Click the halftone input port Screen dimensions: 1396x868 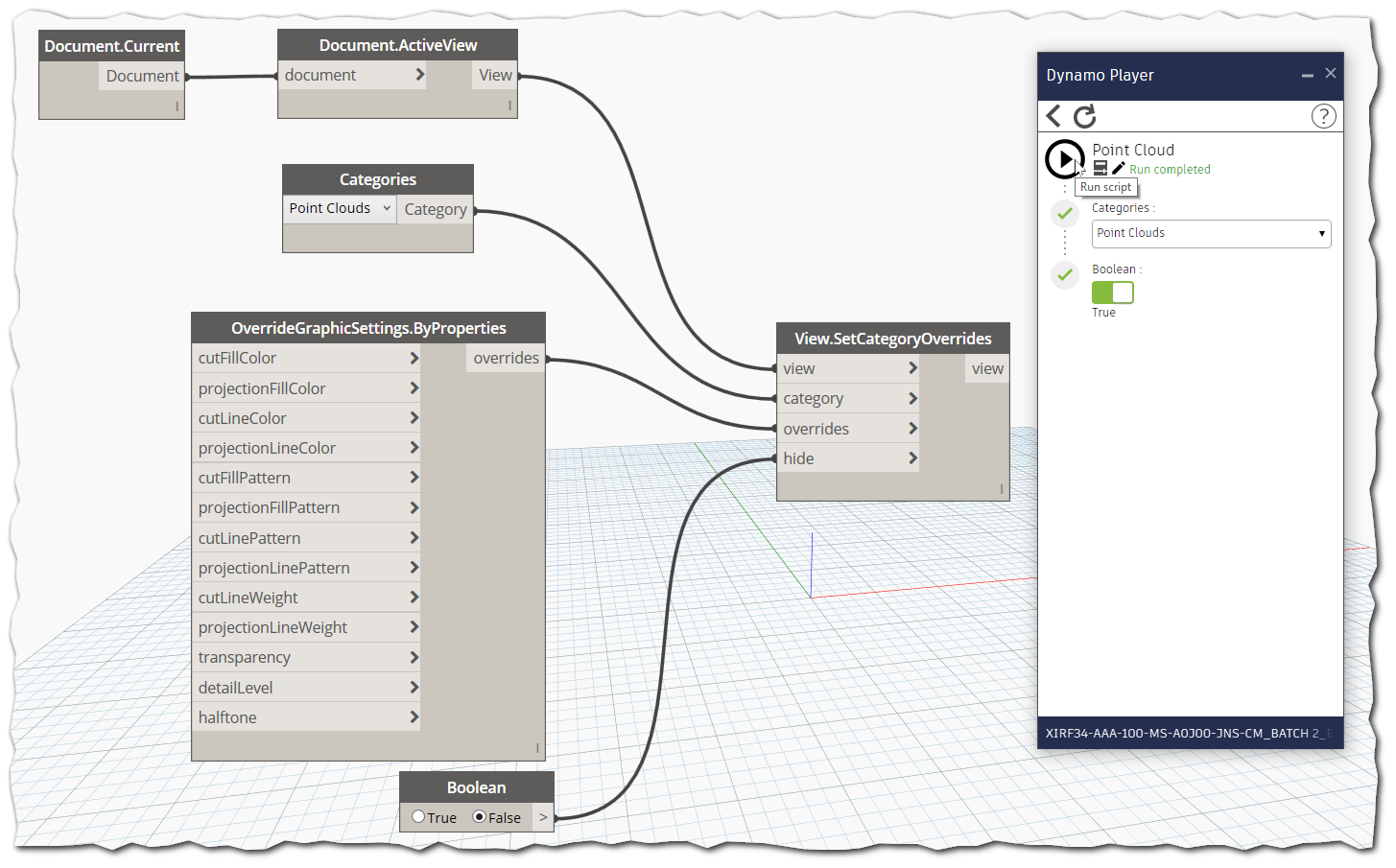click(307, 717)
